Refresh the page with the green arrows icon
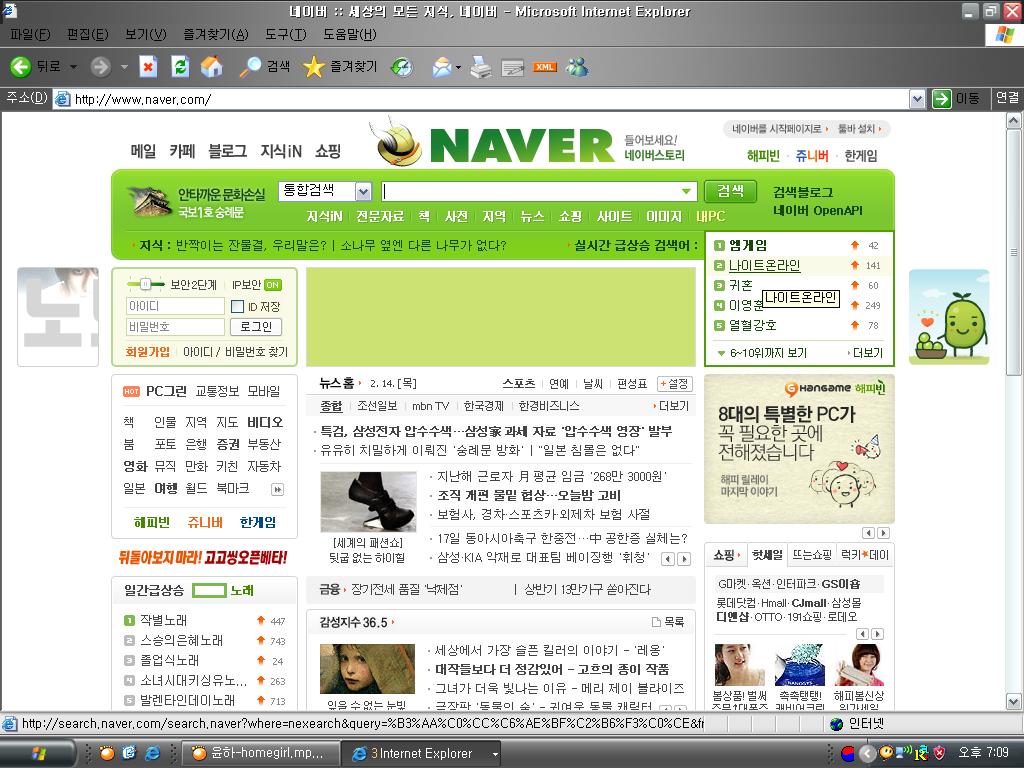This screenshot has height=768, width=1024. tap(180, 66)
